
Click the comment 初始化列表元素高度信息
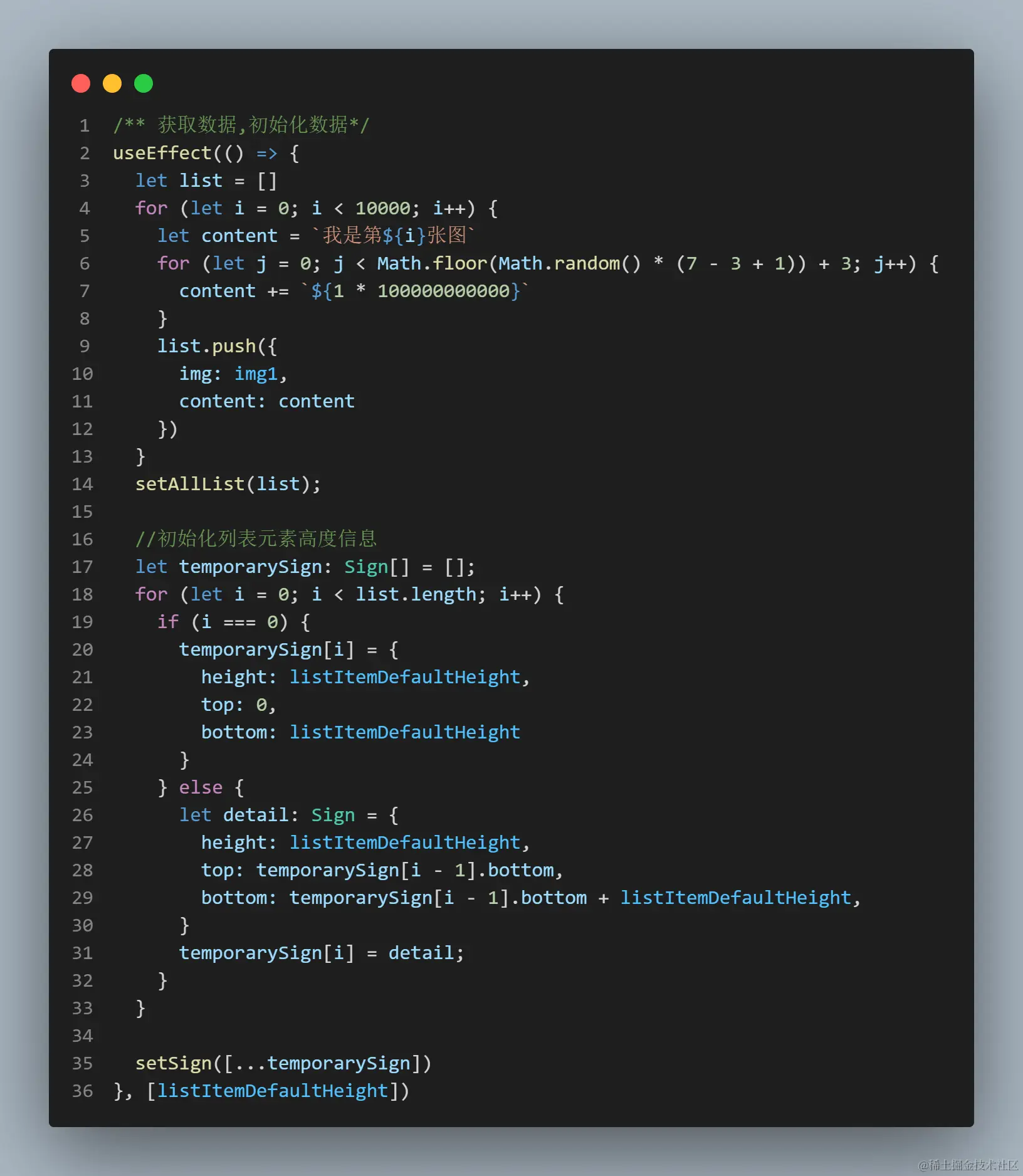click(257, 538)
